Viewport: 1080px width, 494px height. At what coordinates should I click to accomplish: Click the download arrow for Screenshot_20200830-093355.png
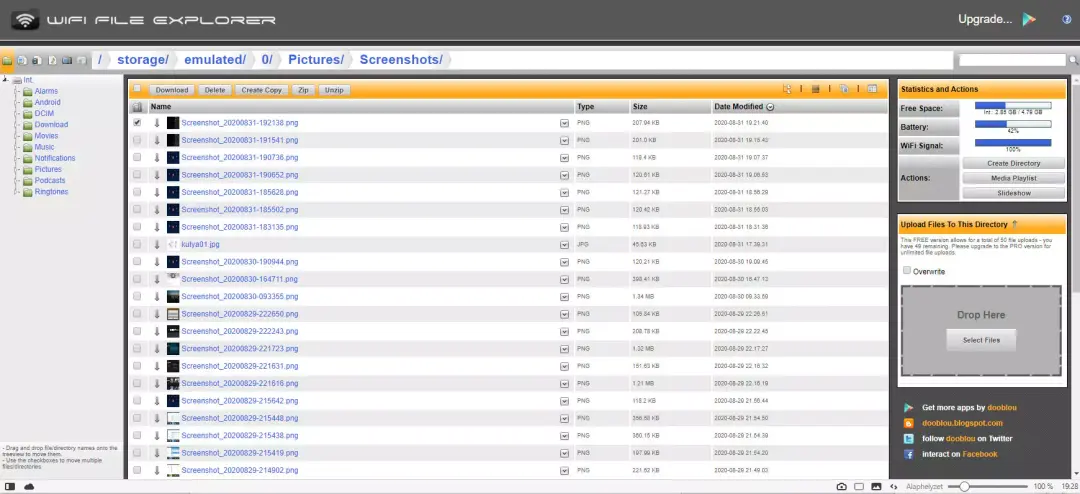pos(157,296)
